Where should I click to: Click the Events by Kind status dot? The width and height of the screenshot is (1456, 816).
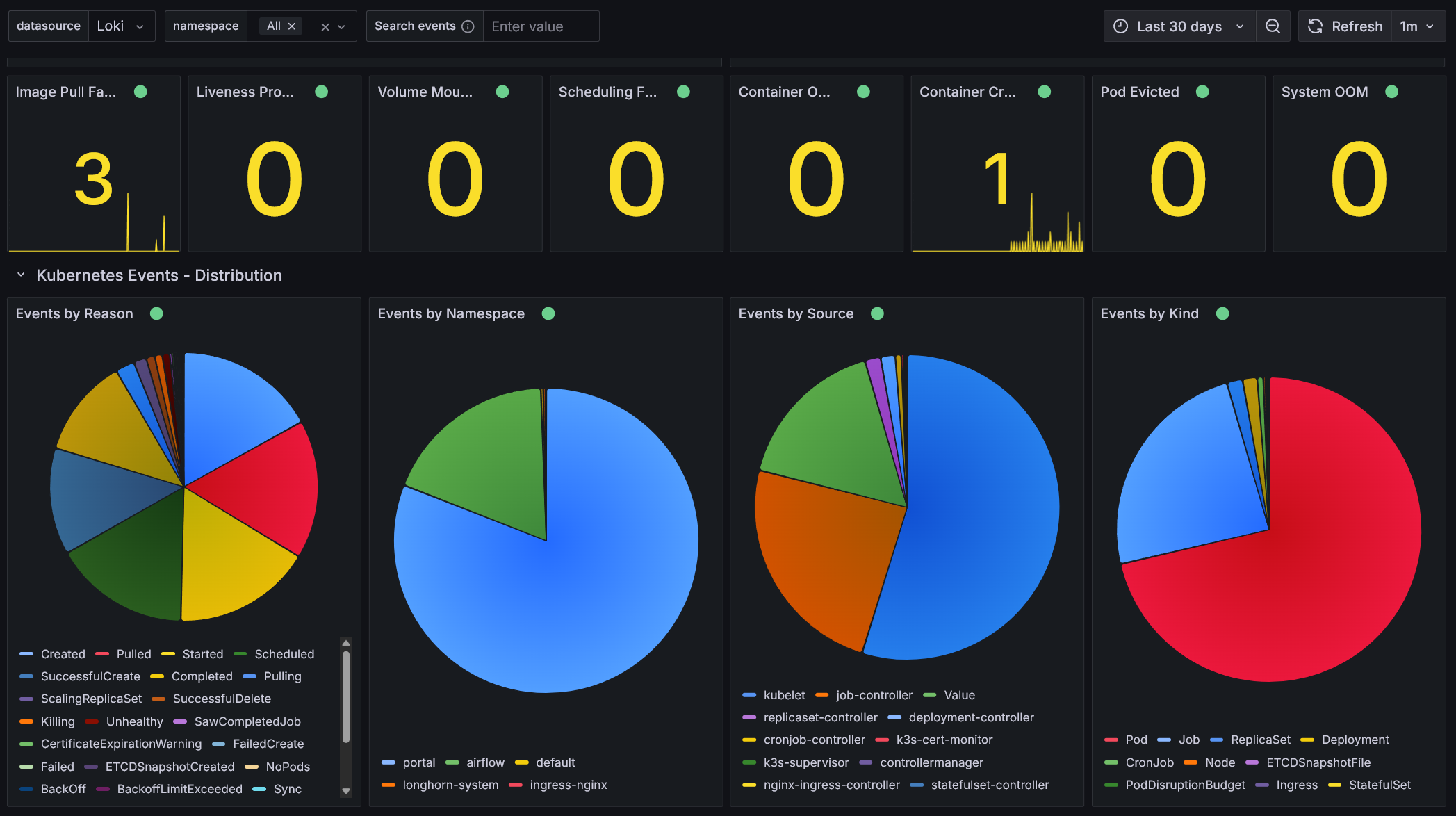point(1222,313)
